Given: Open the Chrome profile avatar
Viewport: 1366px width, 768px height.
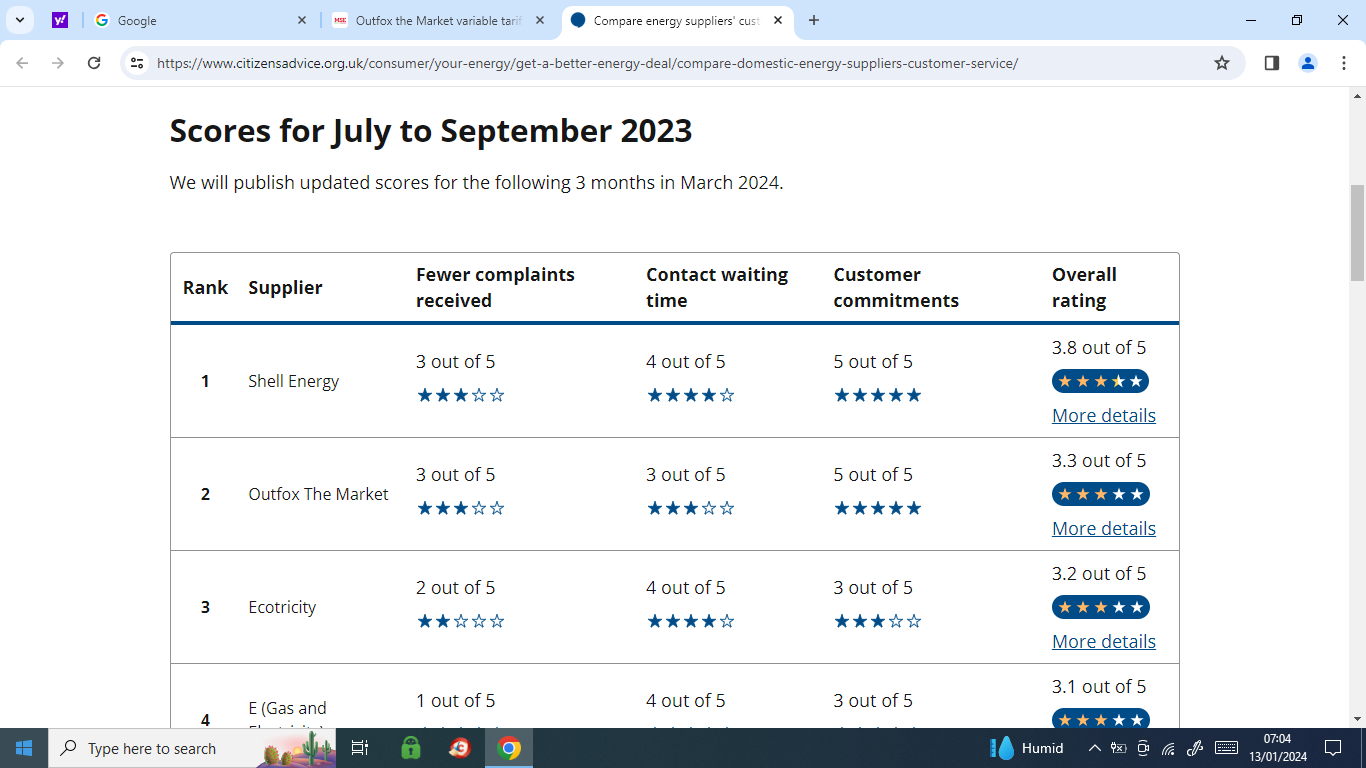Looking at the screenshot, I should click(x=1308, y=63).
